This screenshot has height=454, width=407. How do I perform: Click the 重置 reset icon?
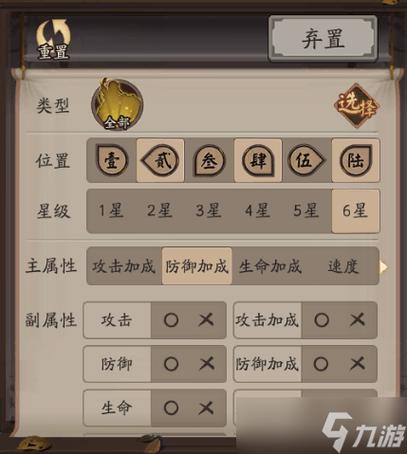(x=53, y=39)
